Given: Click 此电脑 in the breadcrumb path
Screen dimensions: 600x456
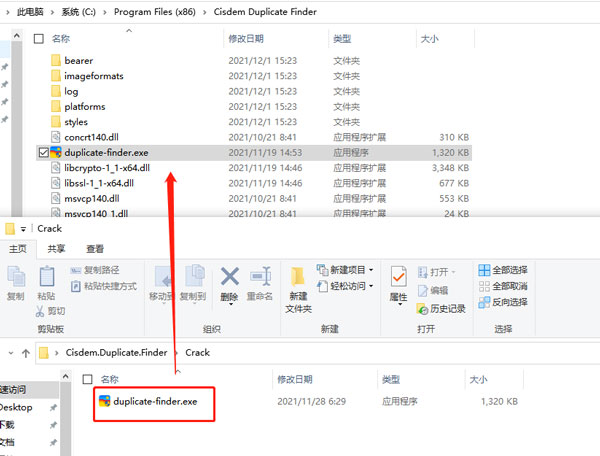Looking at the screenshot, I should coord(30,12).
